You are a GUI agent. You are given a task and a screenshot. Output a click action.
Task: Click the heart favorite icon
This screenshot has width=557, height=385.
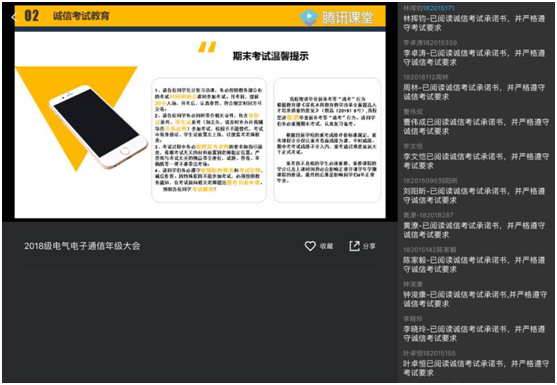(310, 246)
